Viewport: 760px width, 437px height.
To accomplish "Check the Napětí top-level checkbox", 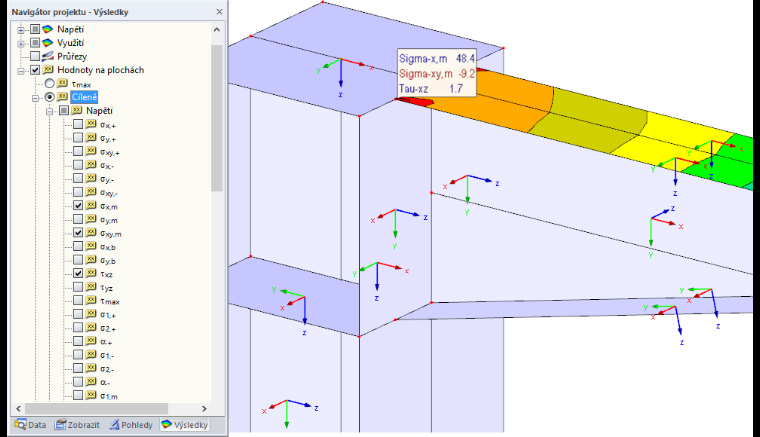I will (35, 30).
